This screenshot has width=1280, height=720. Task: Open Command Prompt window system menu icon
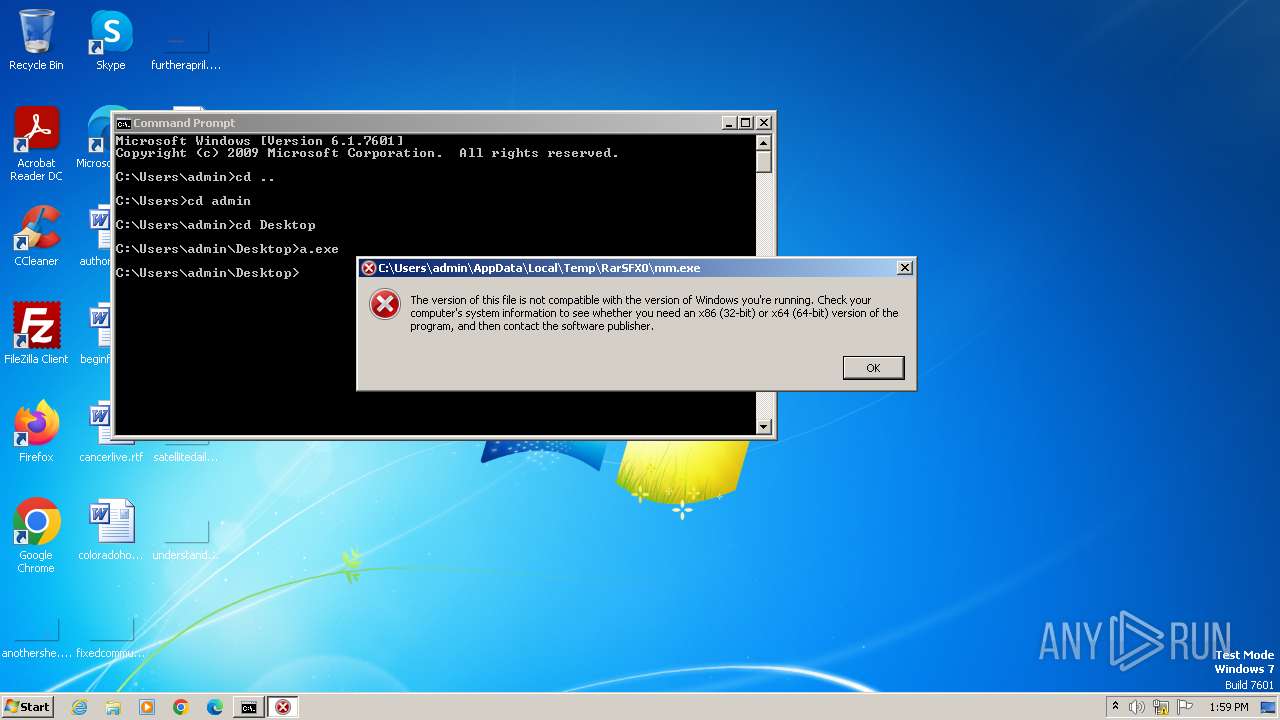pos(123,123)
